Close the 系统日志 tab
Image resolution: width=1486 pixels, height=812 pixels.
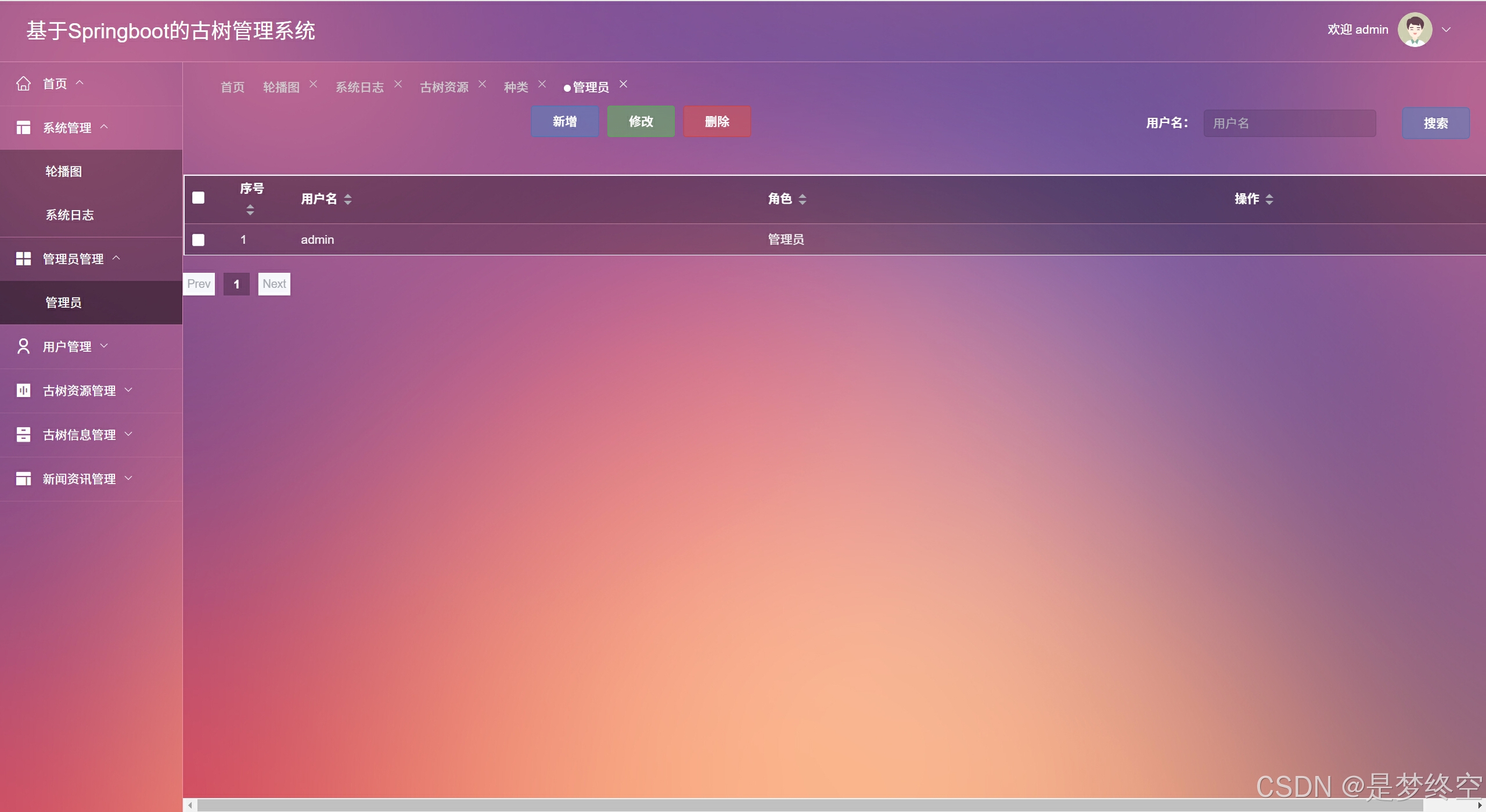point(398,84)
